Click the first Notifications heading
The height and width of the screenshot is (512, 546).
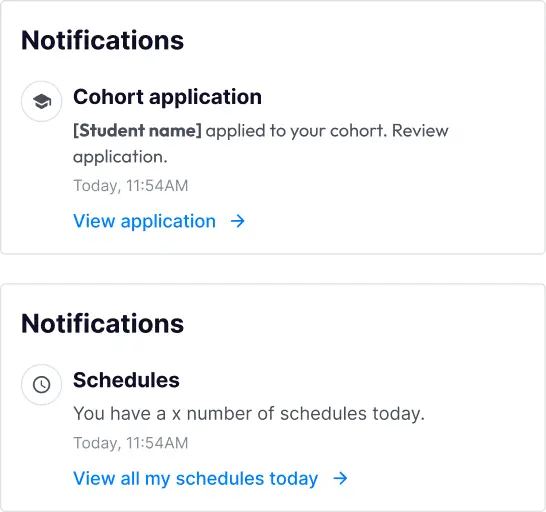pyautogui.click(x=102, y=40)
